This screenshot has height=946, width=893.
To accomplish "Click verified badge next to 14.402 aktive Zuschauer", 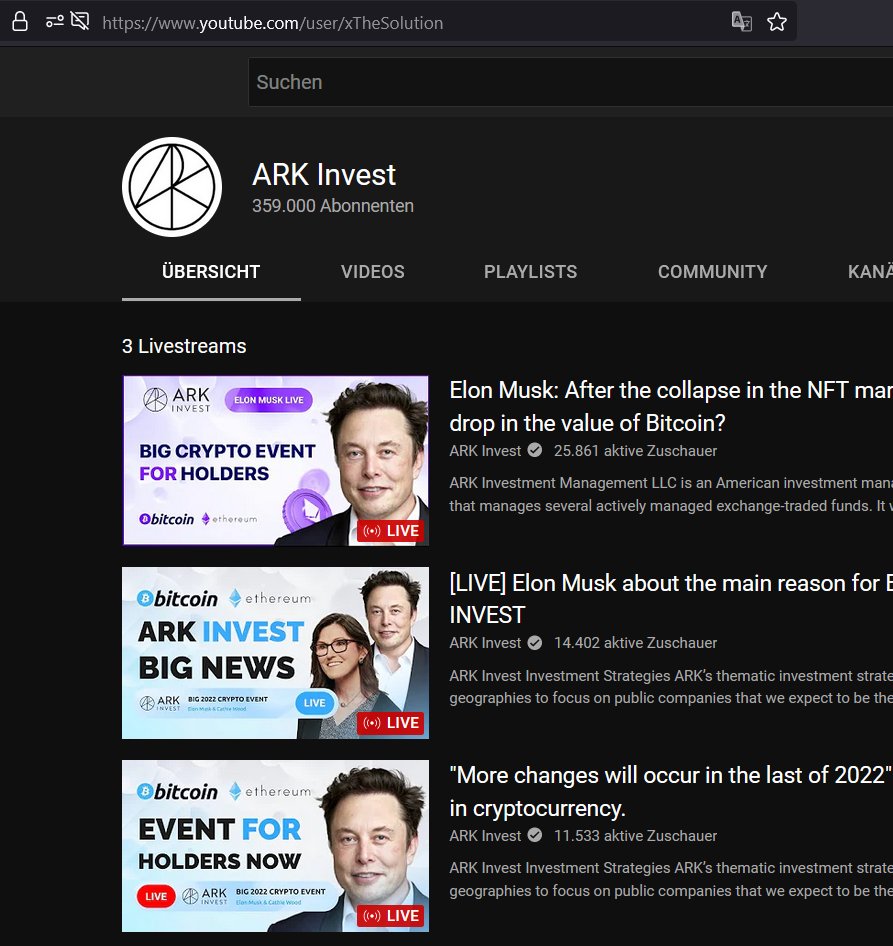I will pyautogui.click(x=535, y=643).
